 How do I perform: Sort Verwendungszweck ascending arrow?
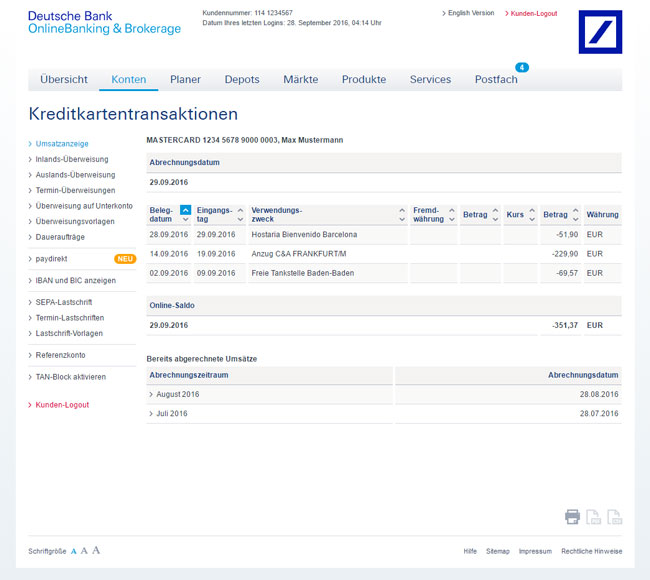tap(402, 210)
